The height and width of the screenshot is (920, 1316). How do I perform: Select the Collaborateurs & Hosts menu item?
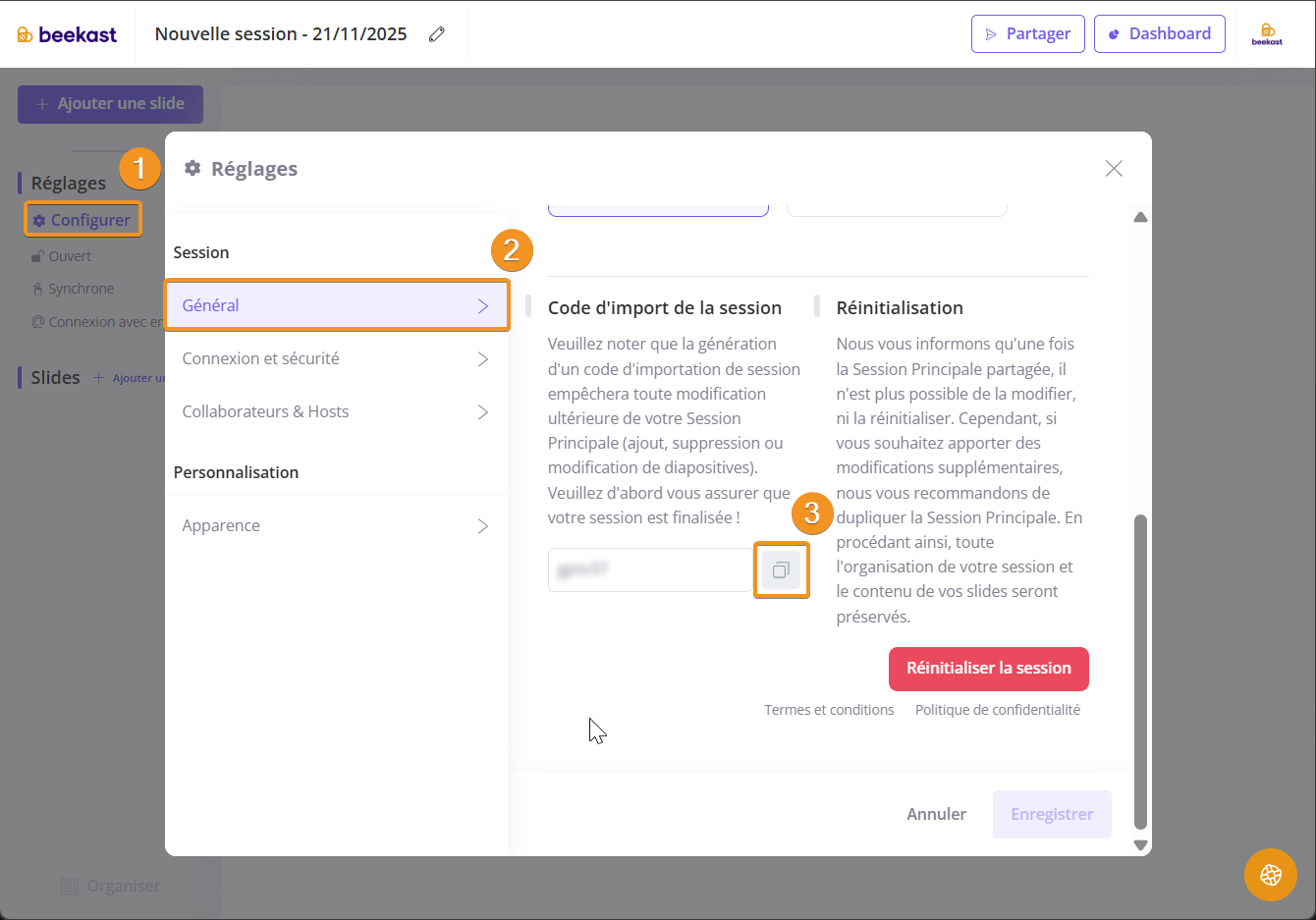[x=265, y=412]
